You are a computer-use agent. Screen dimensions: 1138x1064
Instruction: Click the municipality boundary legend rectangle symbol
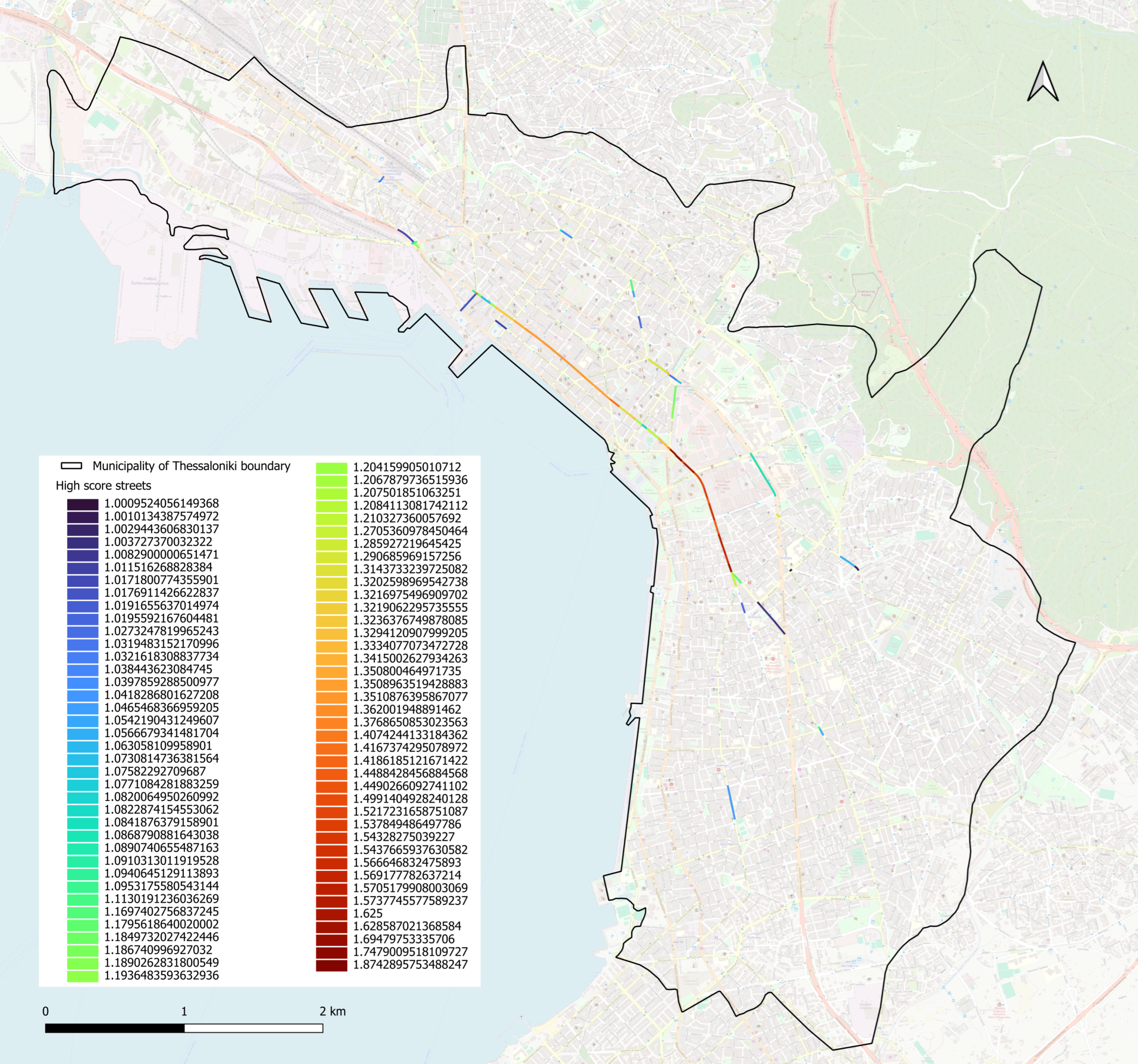(x=71, y=466)
